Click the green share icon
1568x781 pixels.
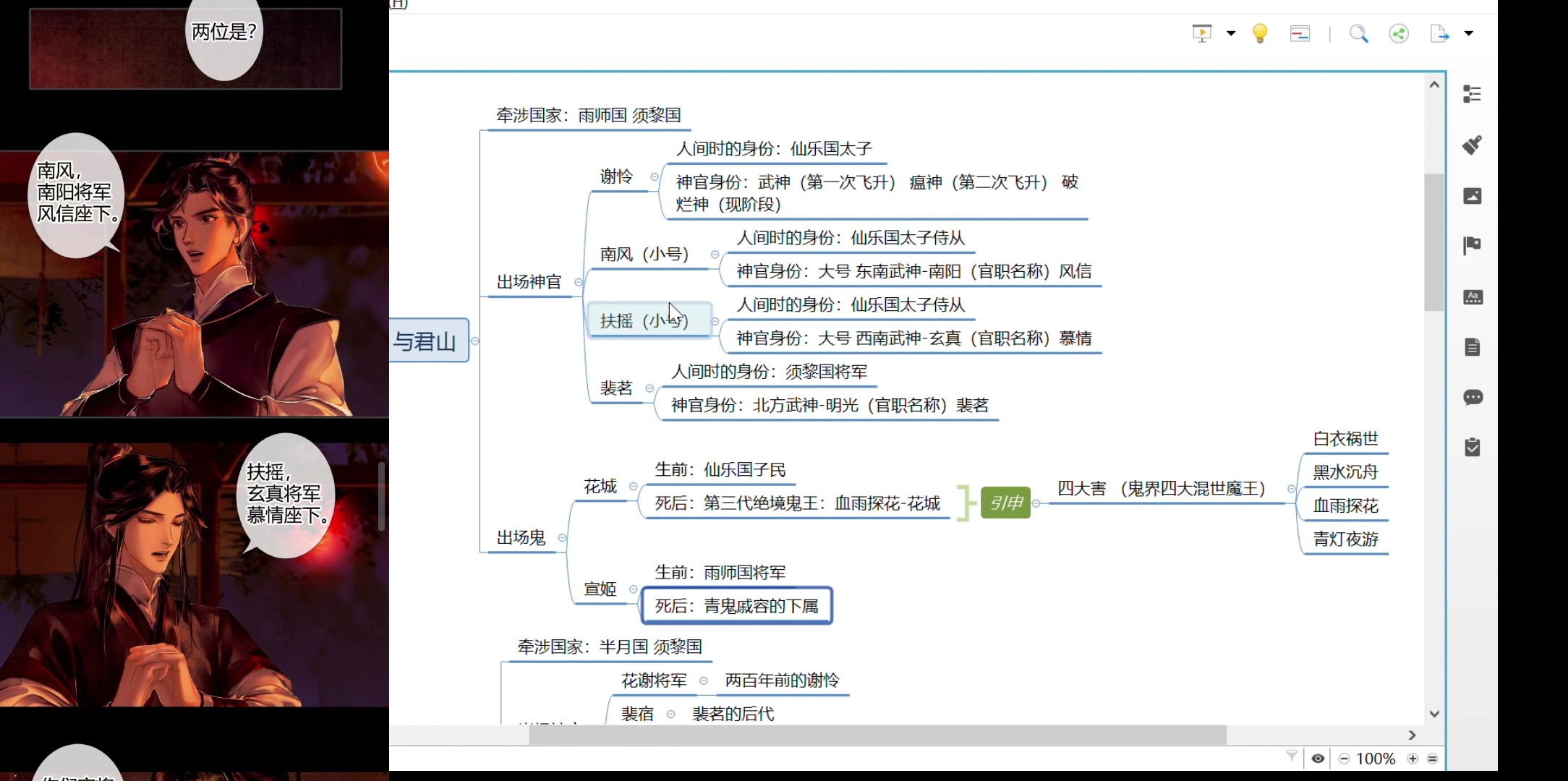point(1399,33)
